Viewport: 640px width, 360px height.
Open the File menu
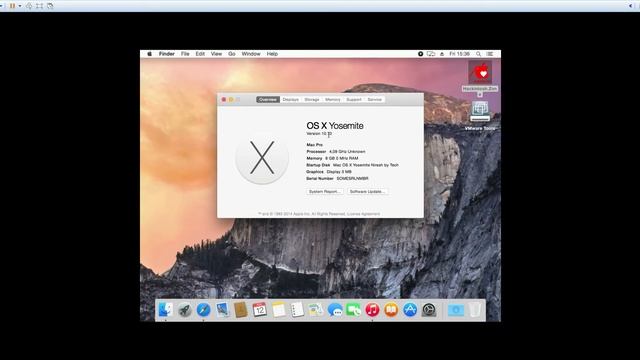[185, 54]
